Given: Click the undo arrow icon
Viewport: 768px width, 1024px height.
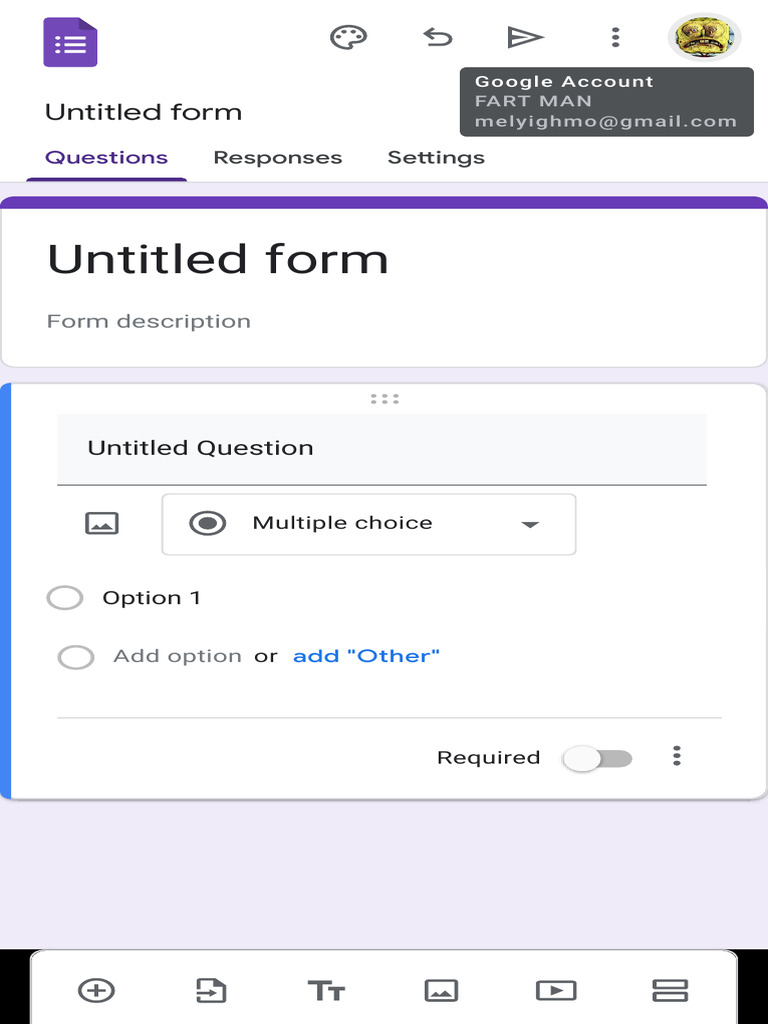Looking at the screenshot, I should coord(437,38).
